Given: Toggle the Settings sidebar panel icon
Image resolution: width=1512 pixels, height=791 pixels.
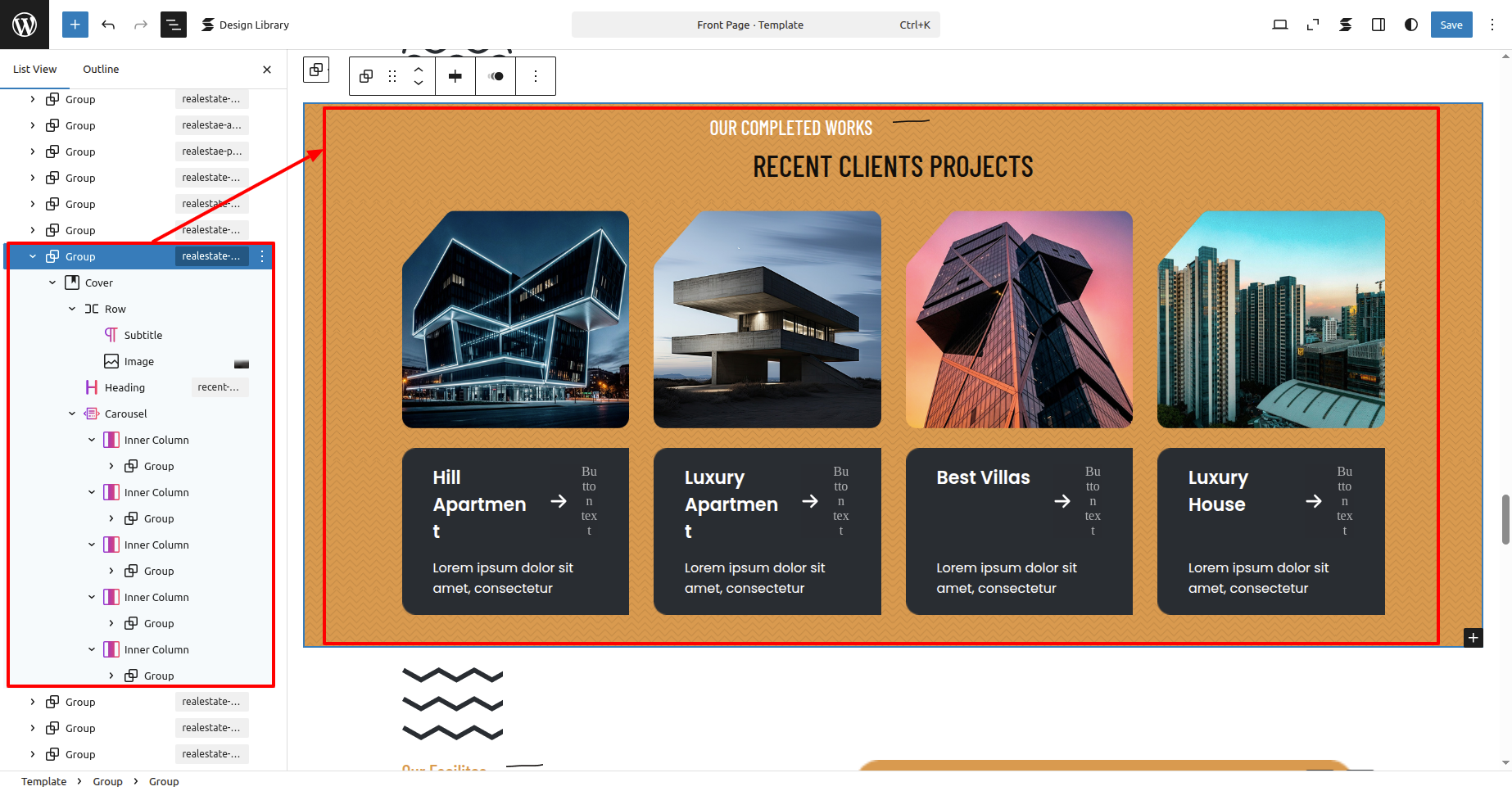Looking at the screenshot, I should [1378, 25].
